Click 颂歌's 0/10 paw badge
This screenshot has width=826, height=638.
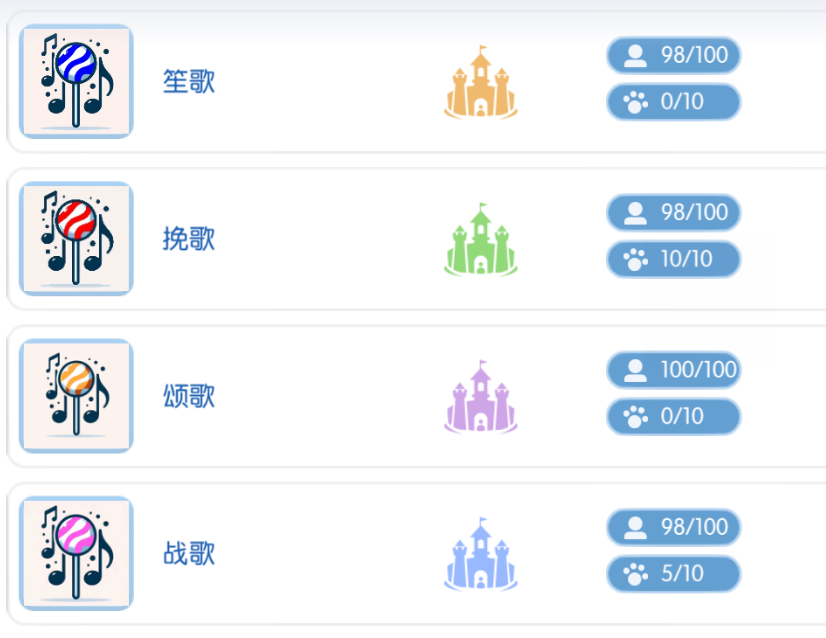pos(673,416)
